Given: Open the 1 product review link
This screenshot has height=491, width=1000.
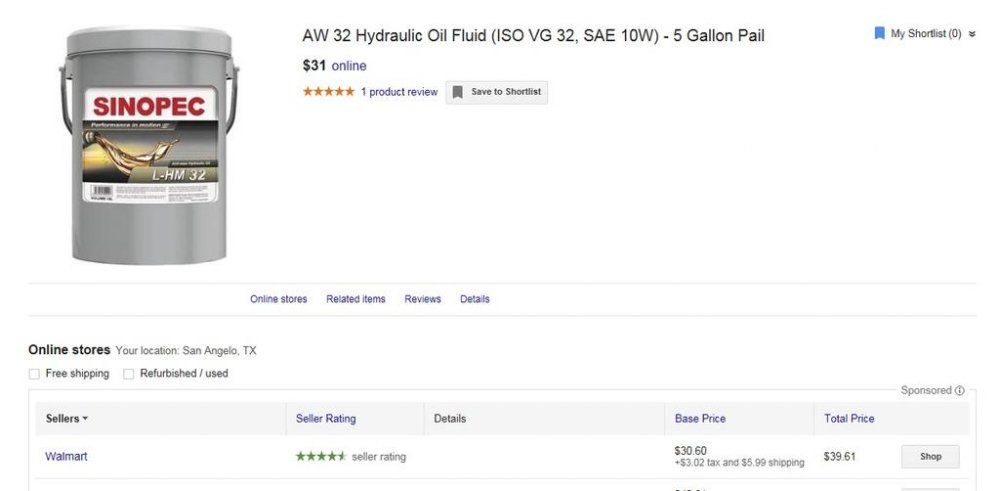Looking at the screenshot, I should [x=399, y=92].
